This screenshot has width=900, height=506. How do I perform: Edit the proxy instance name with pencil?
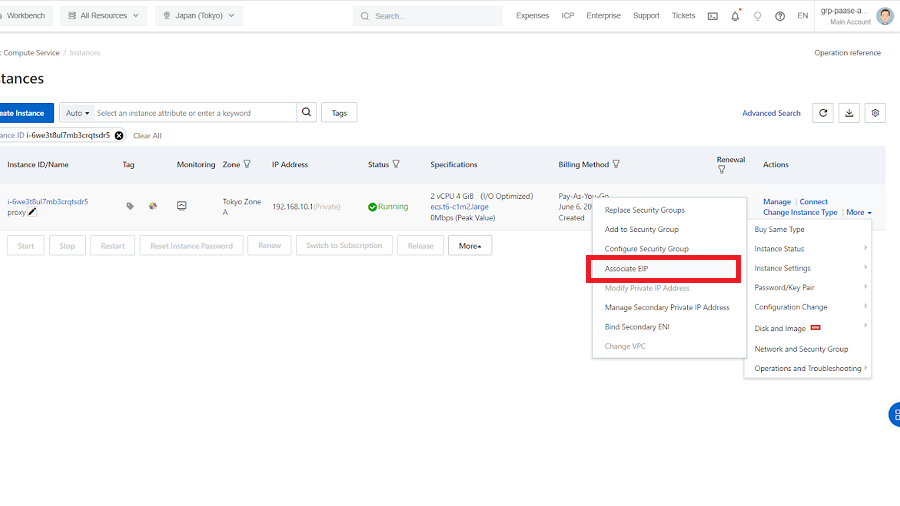coord(32,212)
